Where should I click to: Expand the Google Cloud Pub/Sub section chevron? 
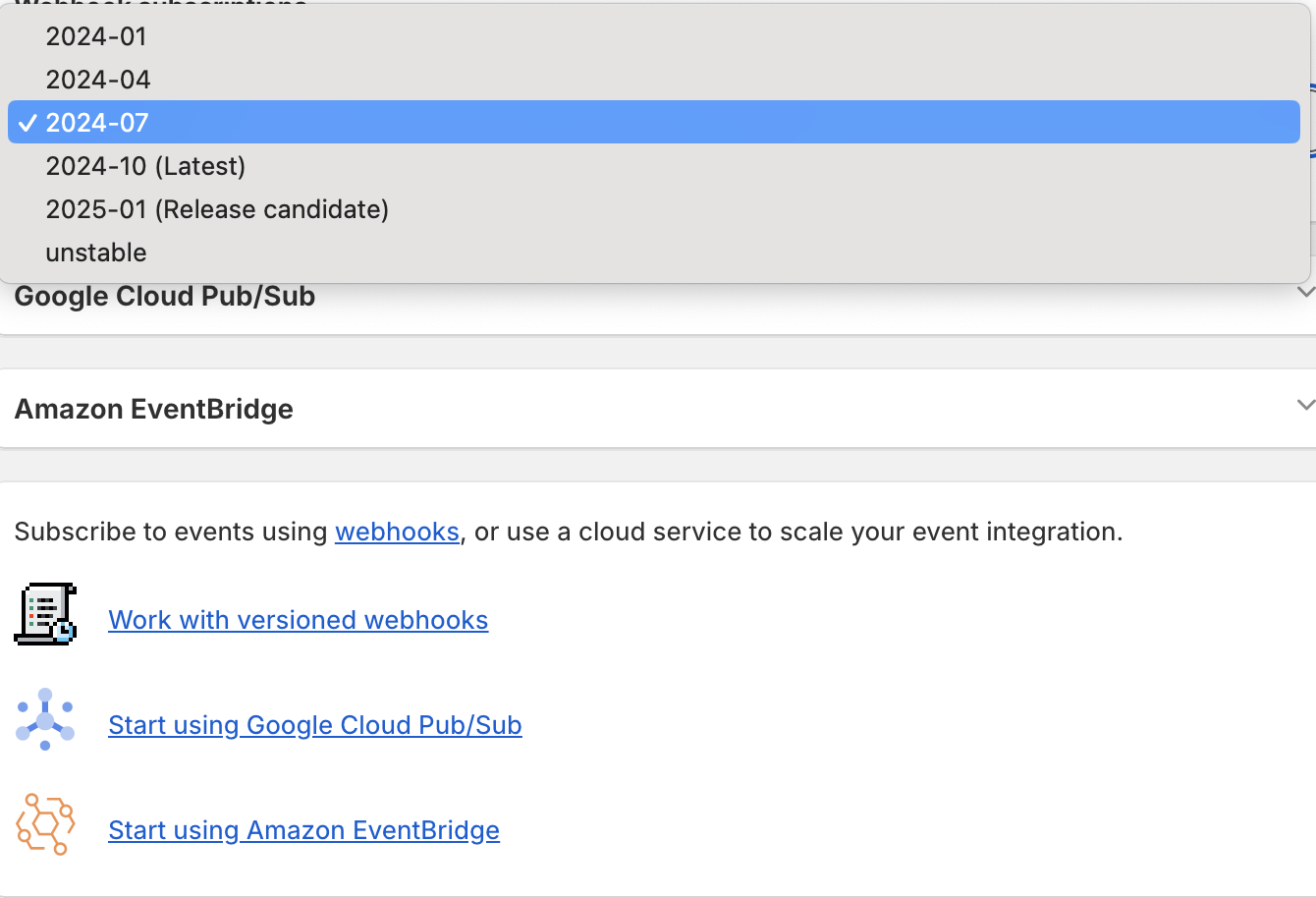point(1305,292)
